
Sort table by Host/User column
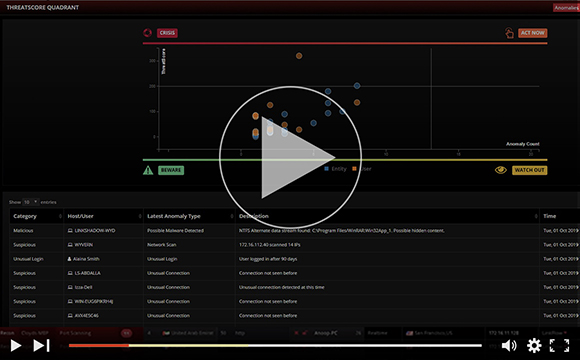(104, 216)
